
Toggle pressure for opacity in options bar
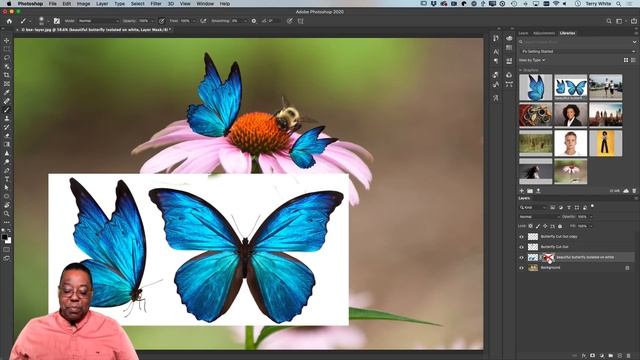162,21
